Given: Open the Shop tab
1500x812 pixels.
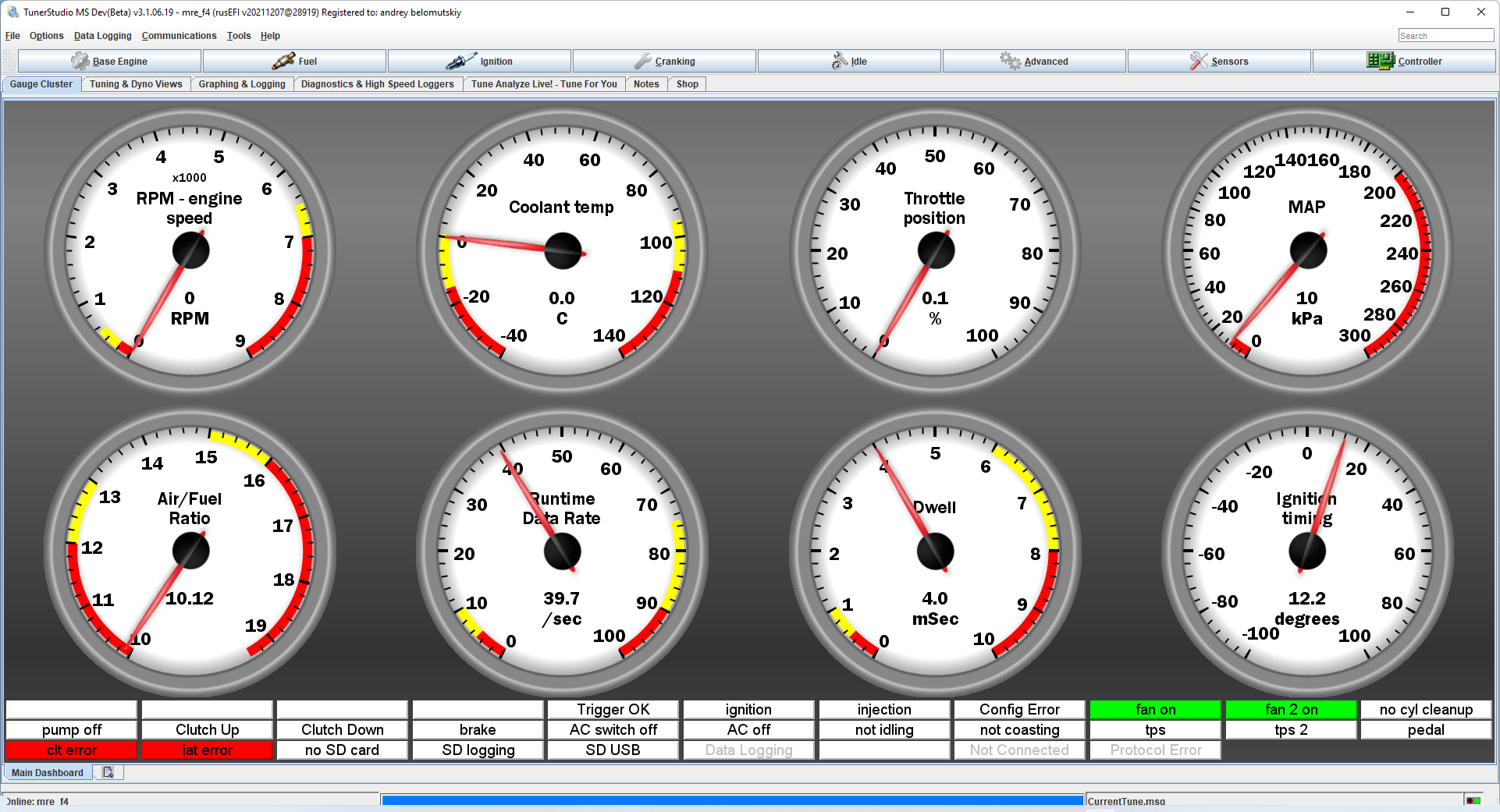Looking at the screenshot, I should pos(688,84).
